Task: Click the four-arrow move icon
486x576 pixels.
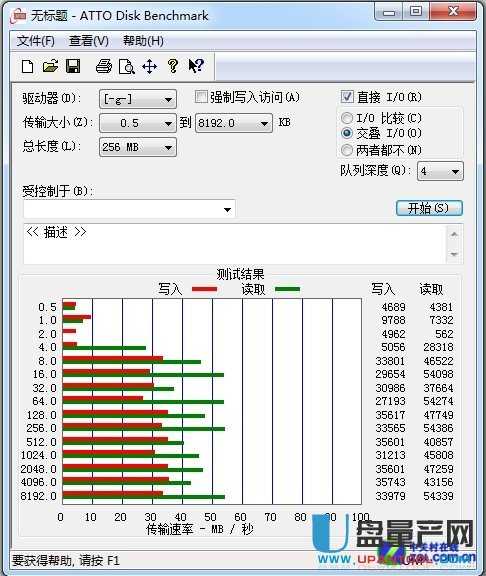Action: pyautogui.click(x=150, y=66)
